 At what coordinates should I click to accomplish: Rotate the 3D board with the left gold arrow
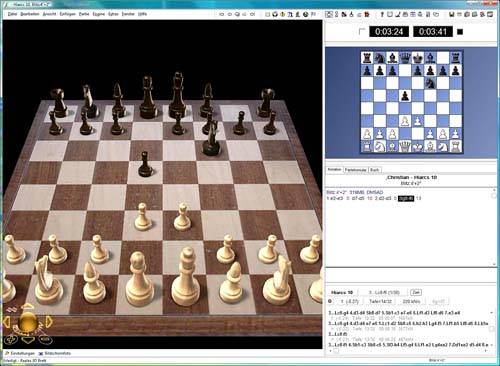(x=7, y=322)
